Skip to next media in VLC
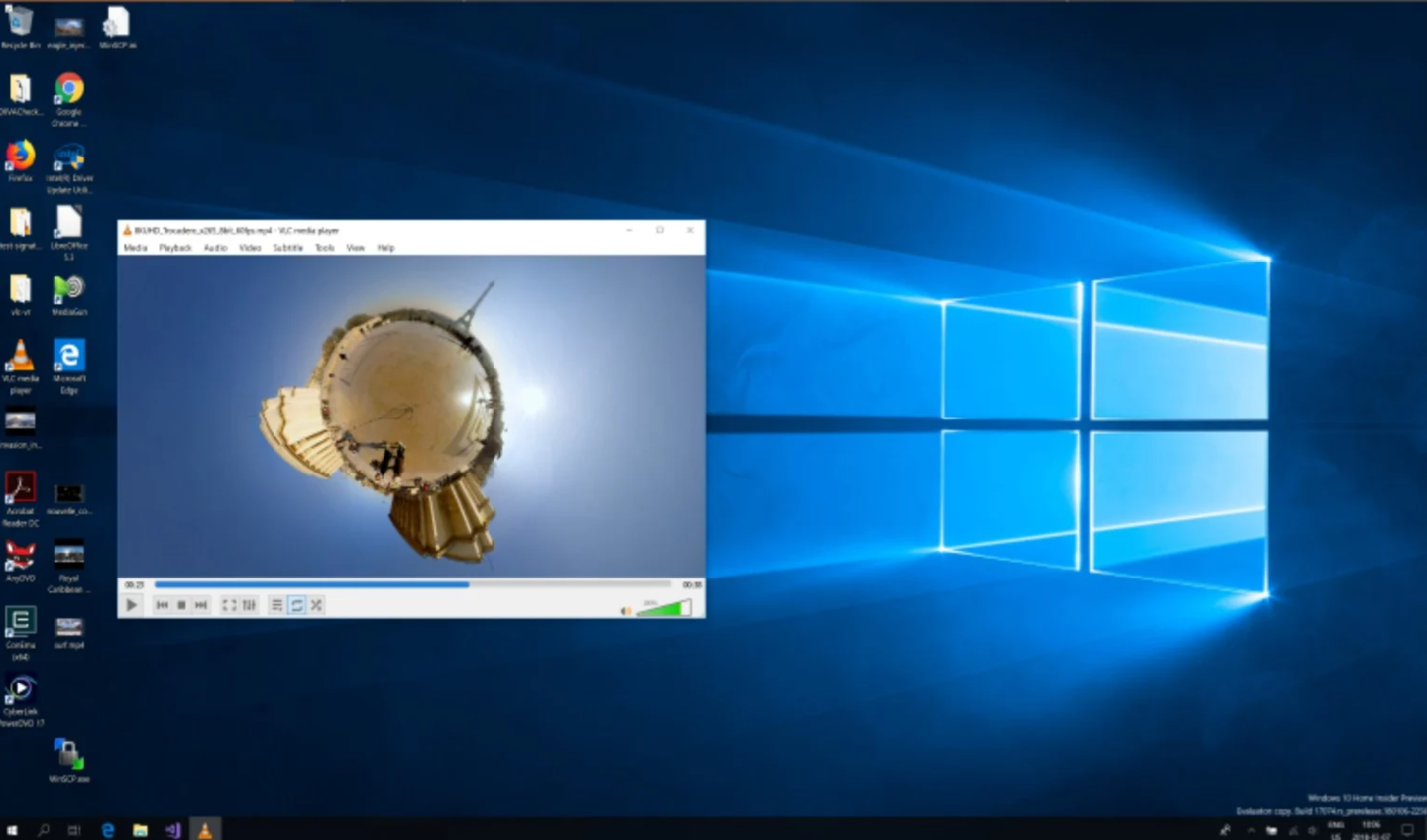Image resolution: width=1427 pixels, height=840 pixels. click(201, 605)
